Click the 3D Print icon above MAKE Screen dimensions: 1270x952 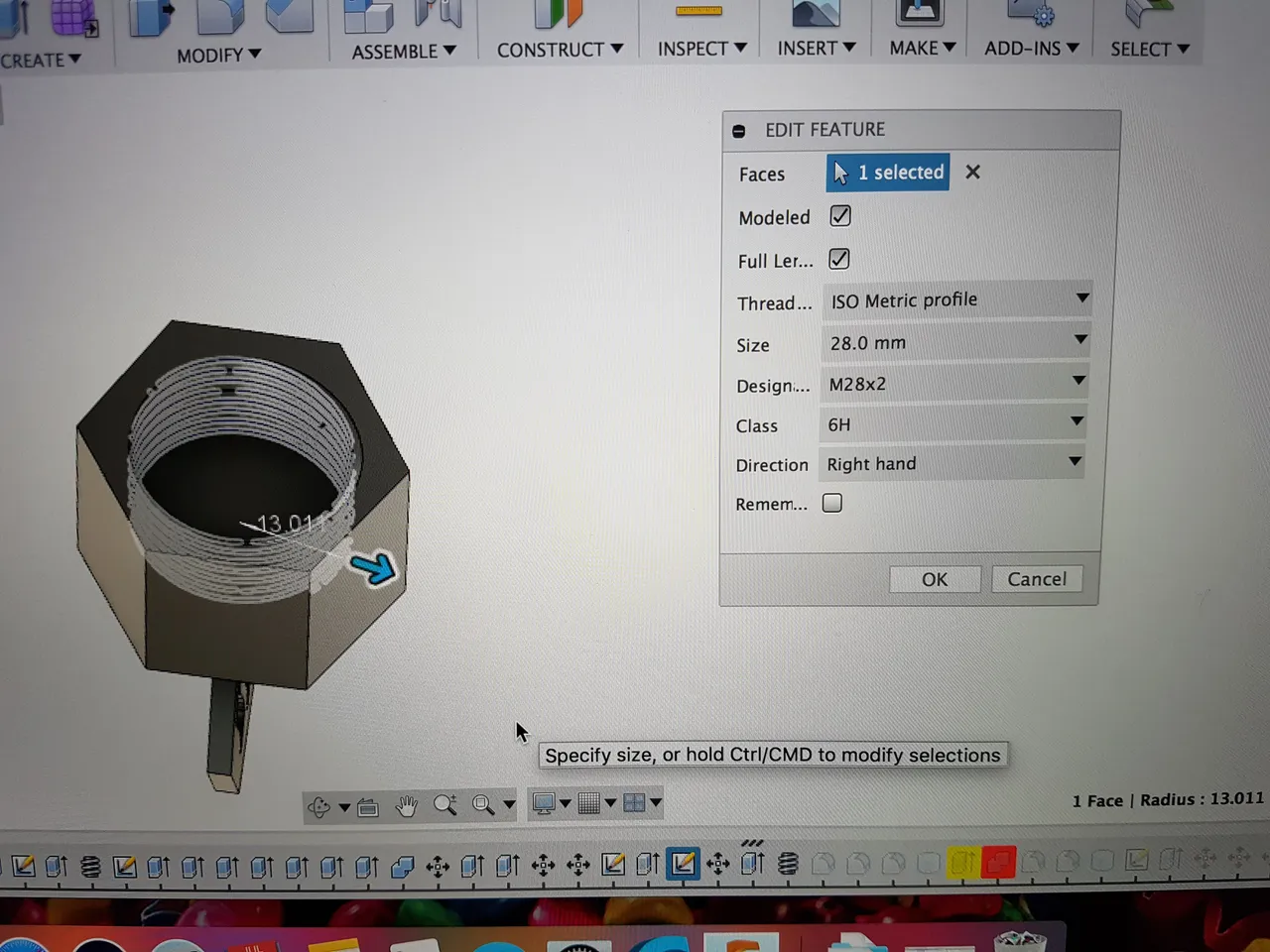(920, 12)
